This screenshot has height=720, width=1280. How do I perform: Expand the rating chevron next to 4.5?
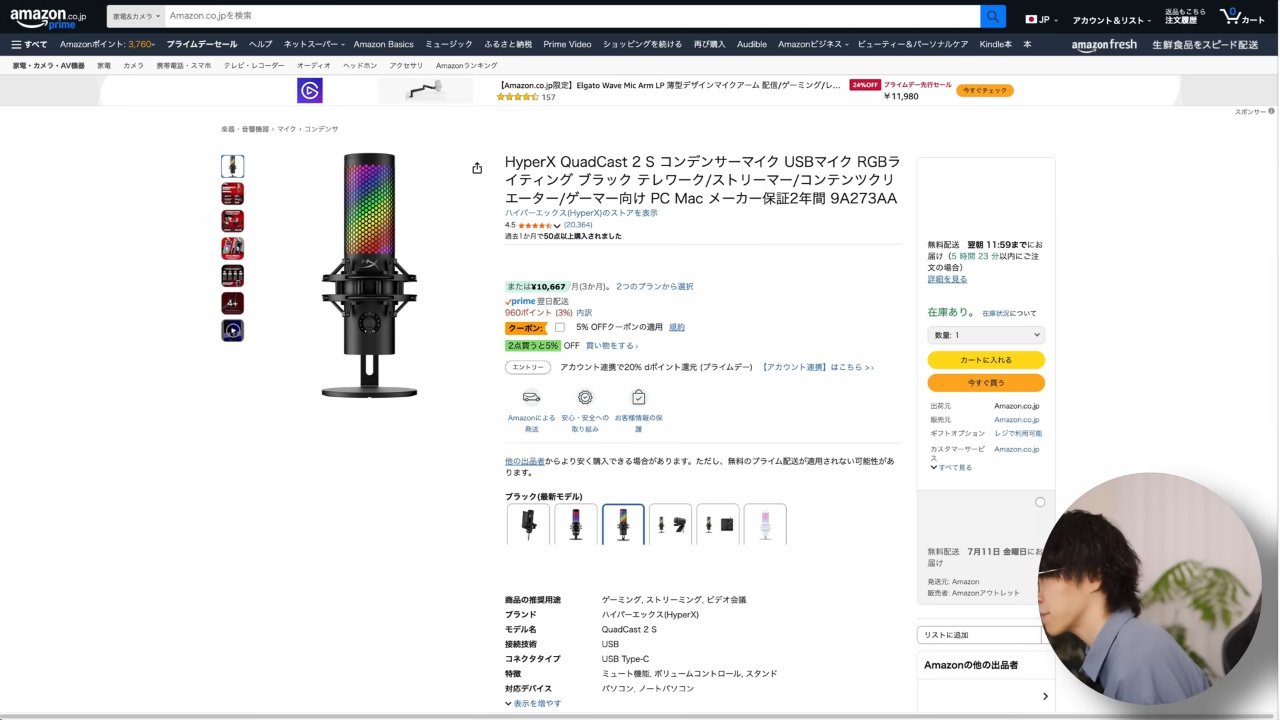tap(557, 226)
